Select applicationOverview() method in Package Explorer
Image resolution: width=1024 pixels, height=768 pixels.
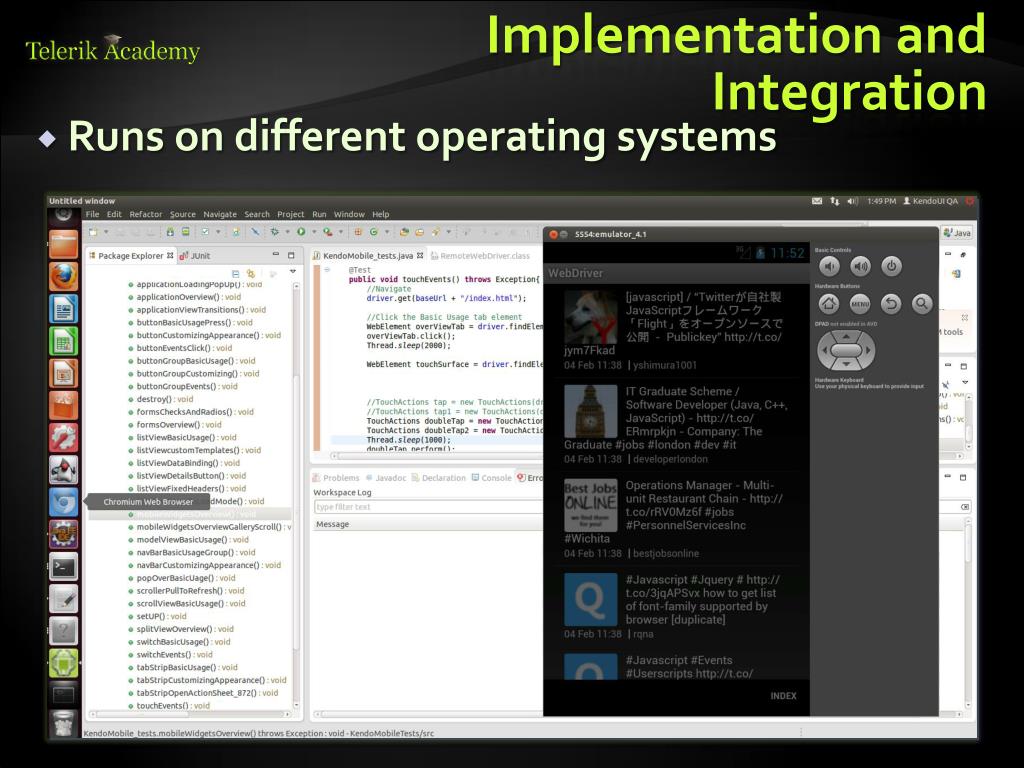pos(188,297)
